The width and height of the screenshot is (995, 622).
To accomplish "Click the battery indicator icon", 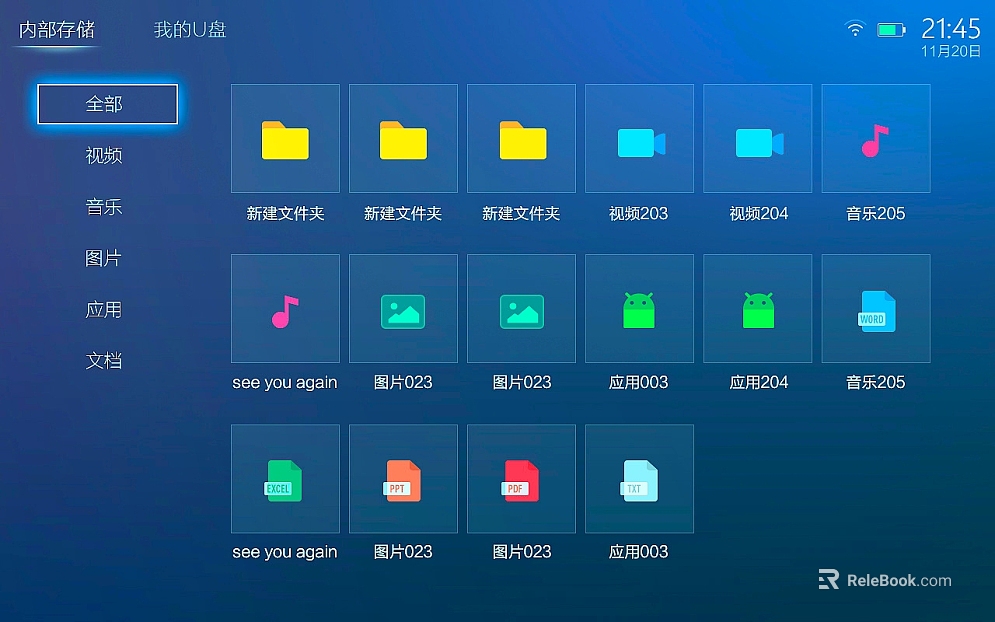I will 890,30.
